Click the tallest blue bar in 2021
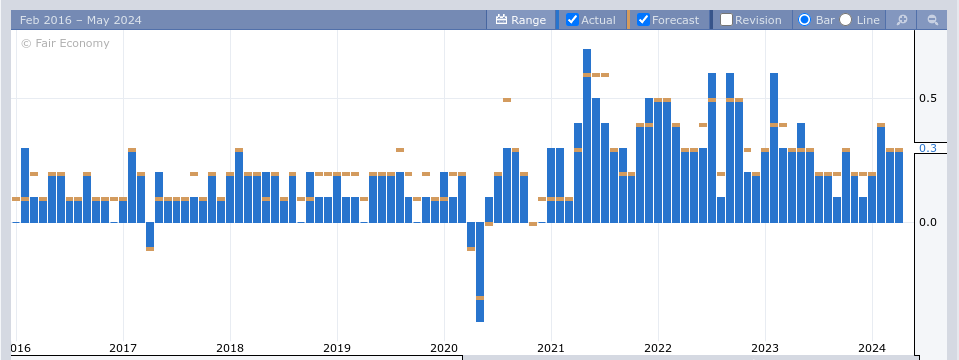Screen dimensions: 959x360 [x=587, y=136]
